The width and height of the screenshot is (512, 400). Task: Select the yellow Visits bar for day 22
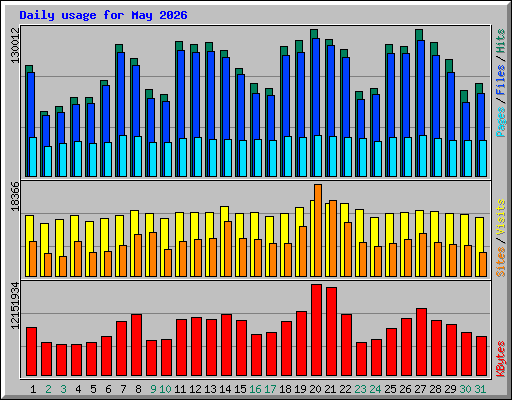343,240
